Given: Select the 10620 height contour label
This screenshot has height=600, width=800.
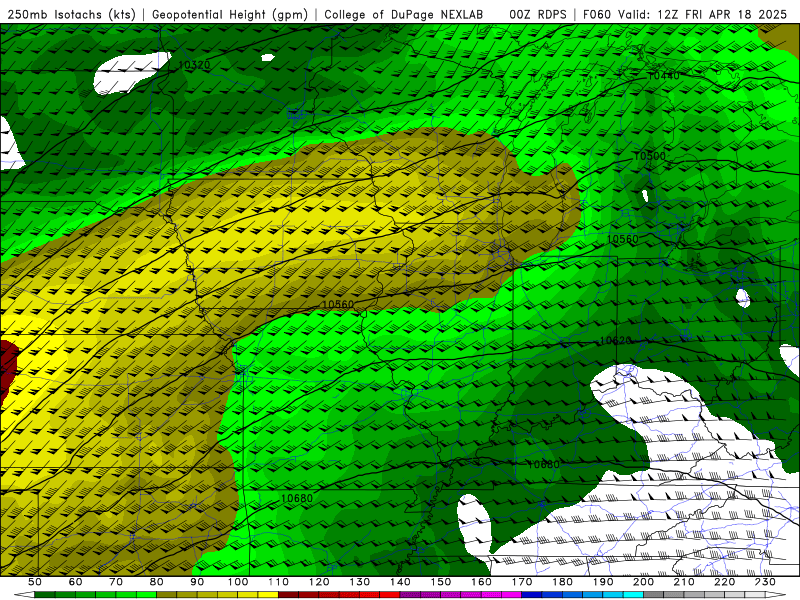Looking at the screenshot, I should click(x=615, y=340).
